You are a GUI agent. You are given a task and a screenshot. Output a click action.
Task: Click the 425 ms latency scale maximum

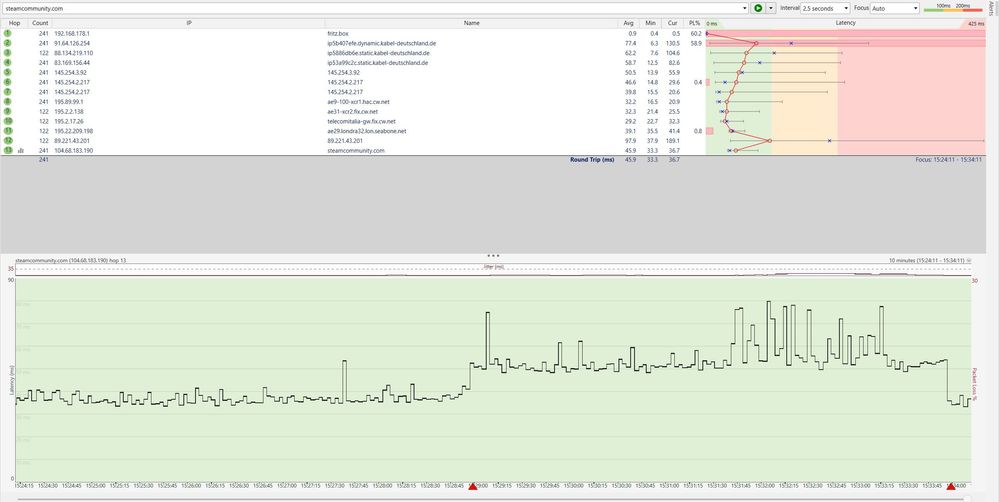pyautogui.click(x=975, y=24)
